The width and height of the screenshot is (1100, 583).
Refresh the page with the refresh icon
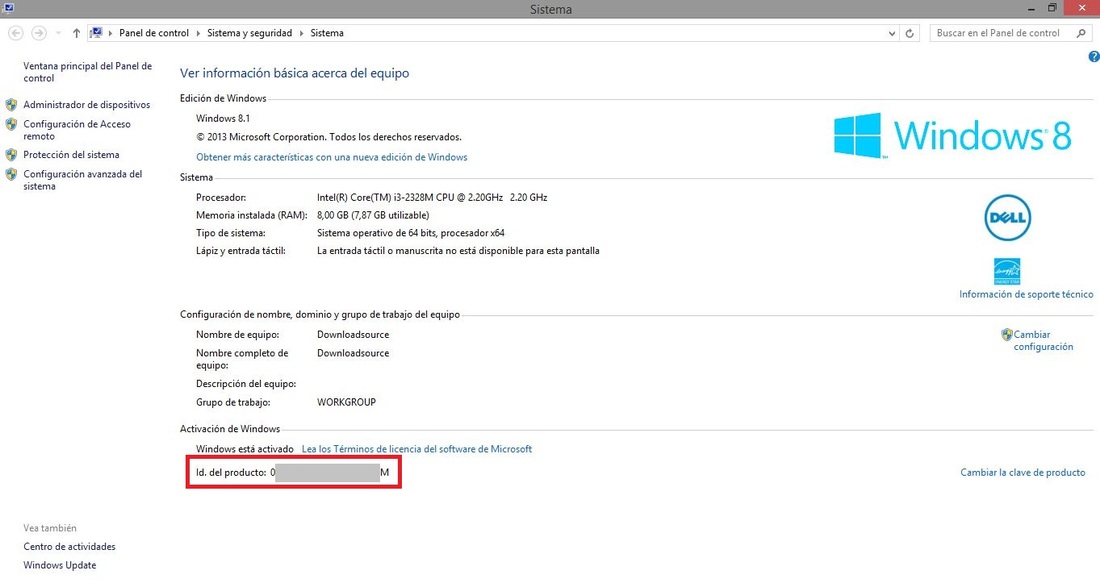pos(910,33)
